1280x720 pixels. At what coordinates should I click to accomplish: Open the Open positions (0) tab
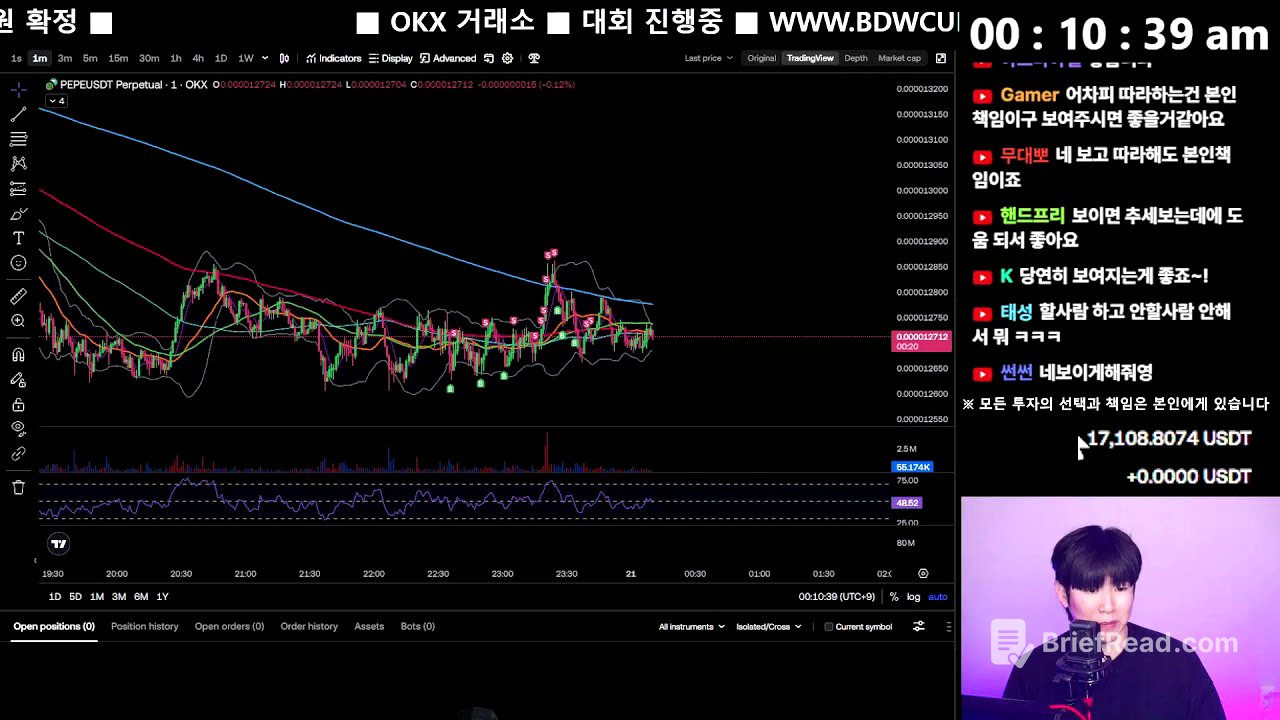54,627
